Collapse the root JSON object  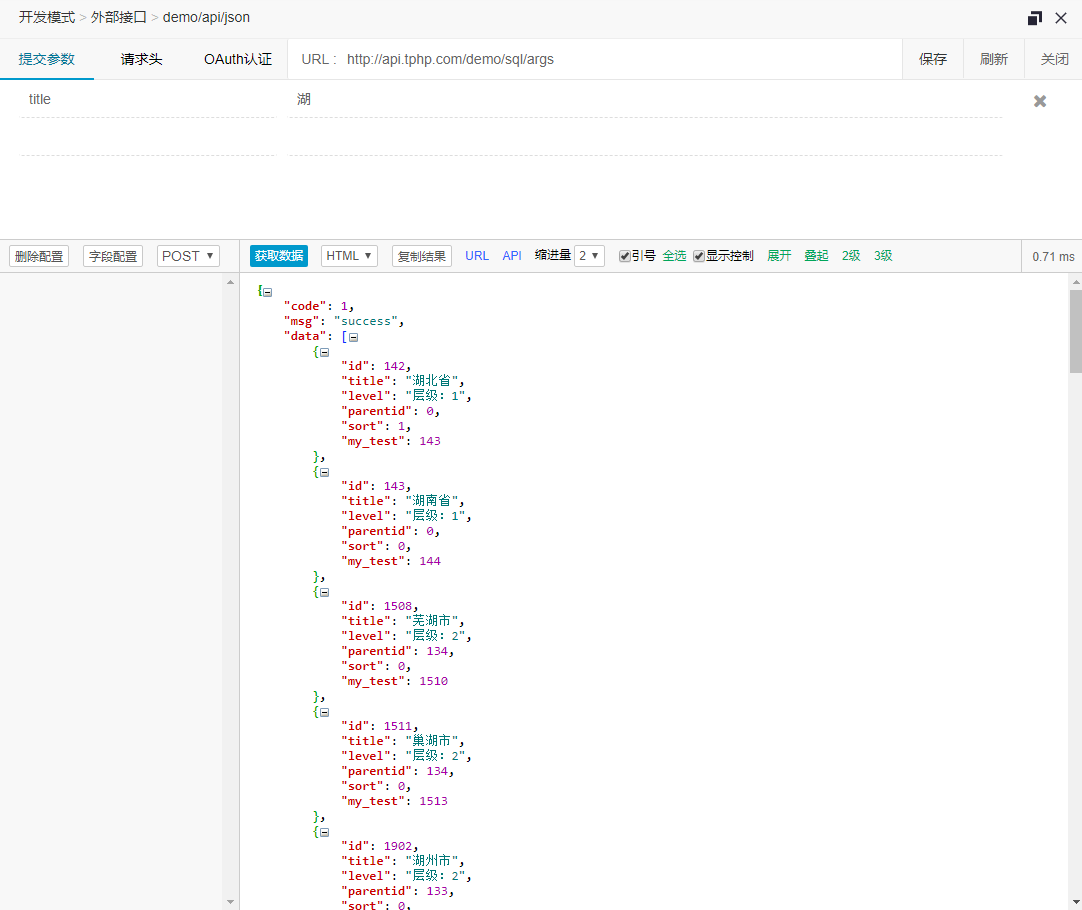coord(268,293)
